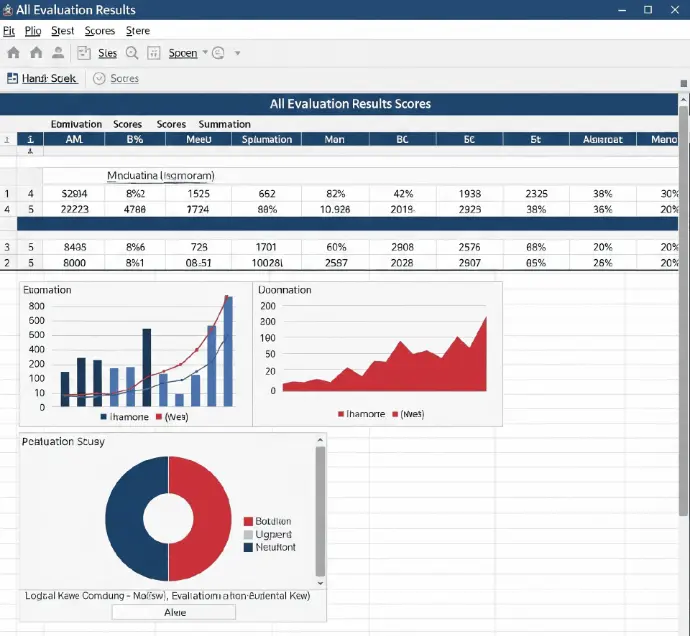Click the Splumation column header
690x636 pixels.
[267, 140]
